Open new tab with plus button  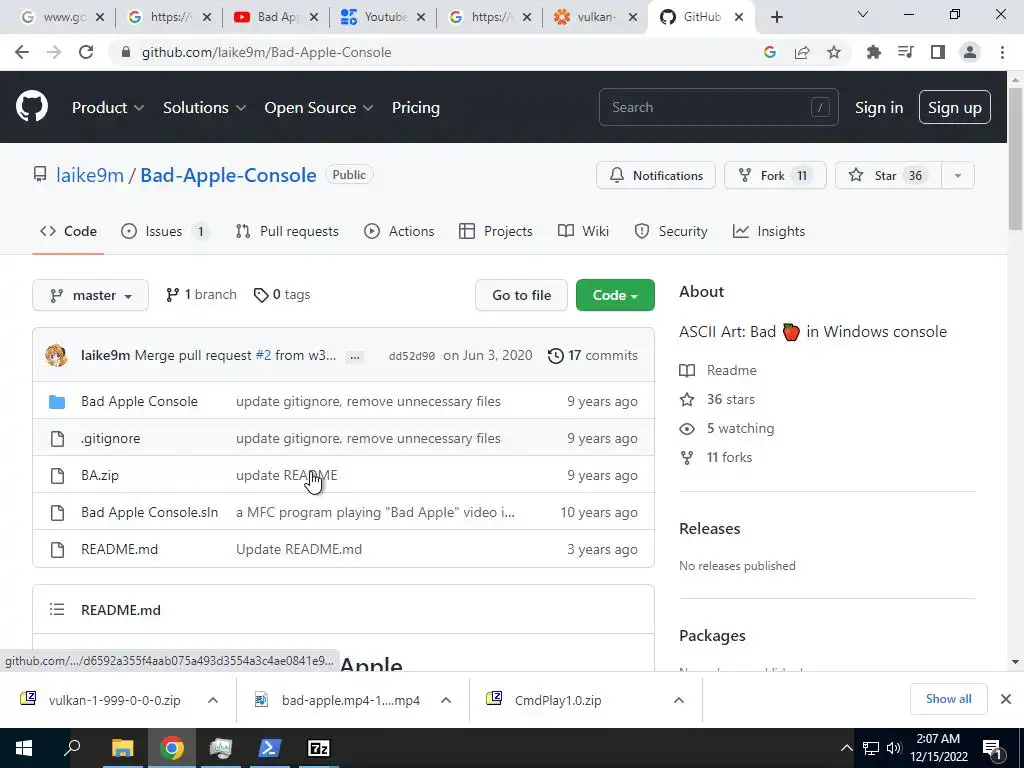(x=776, y=17)
